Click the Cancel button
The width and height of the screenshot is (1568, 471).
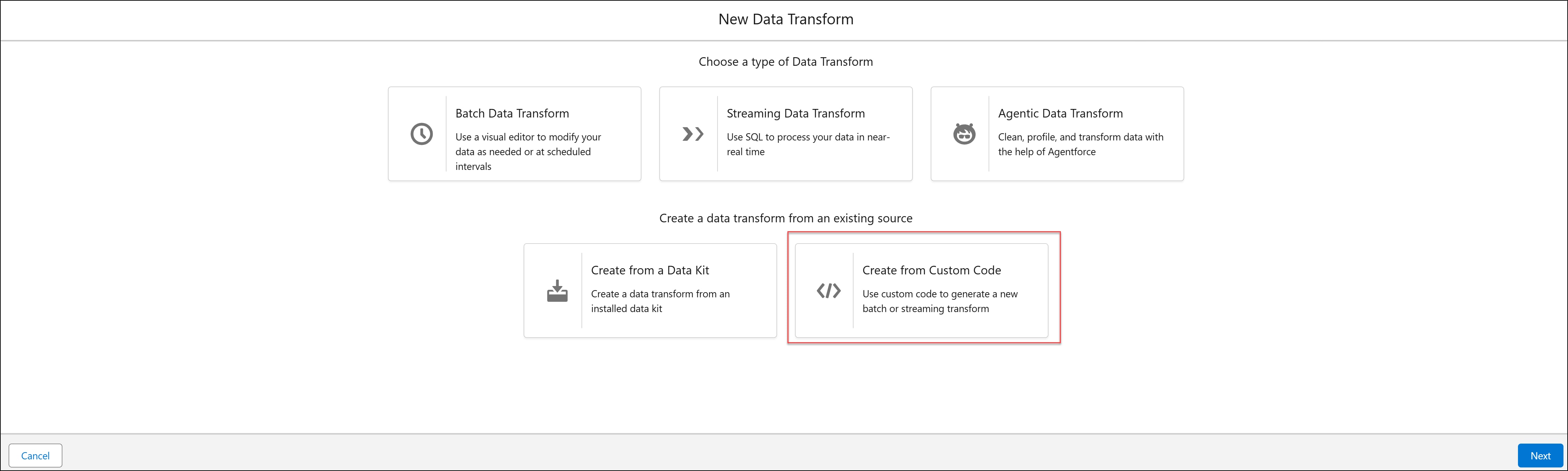point(35,455)
